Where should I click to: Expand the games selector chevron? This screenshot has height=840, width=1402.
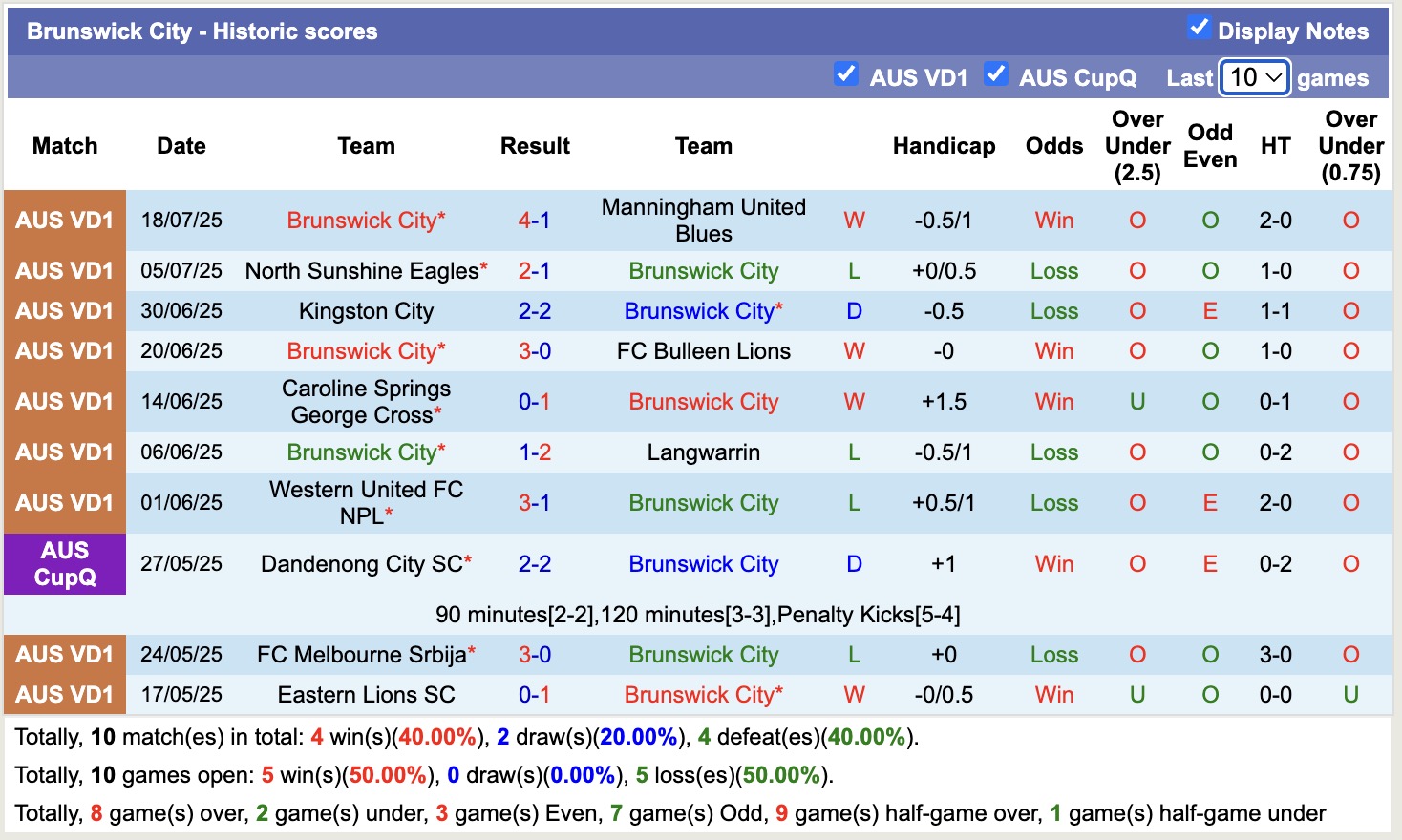point(1274,77)
